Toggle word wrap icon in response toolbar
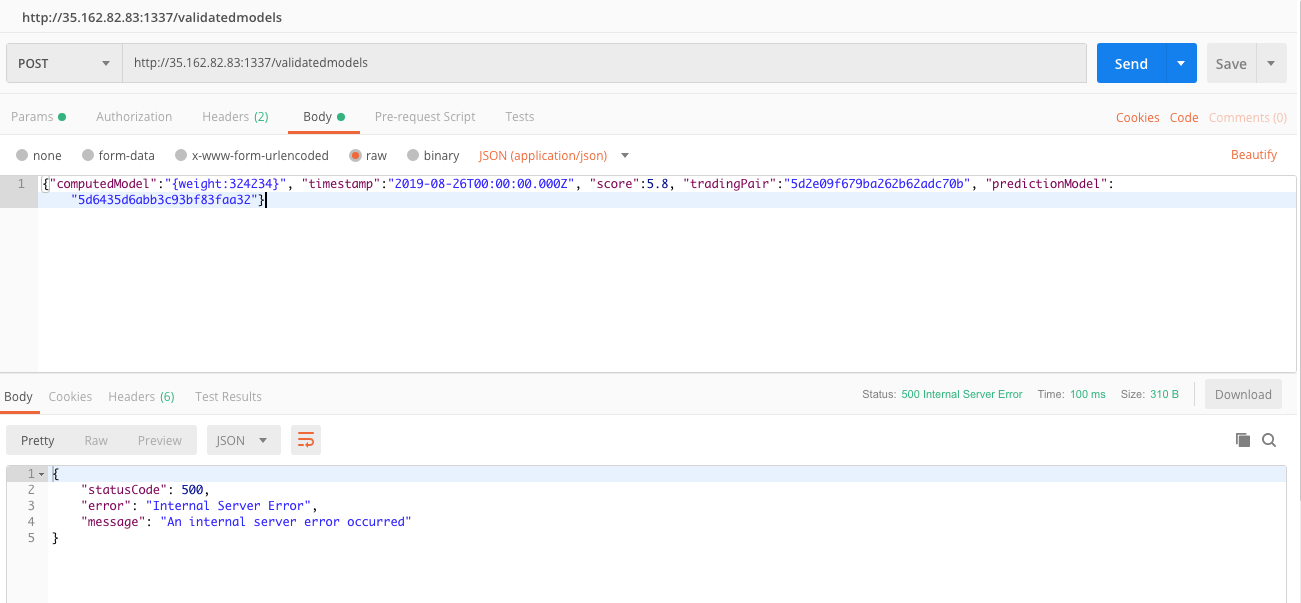The height and width of the screenshot is (603, 1301). tap(306, 440)
